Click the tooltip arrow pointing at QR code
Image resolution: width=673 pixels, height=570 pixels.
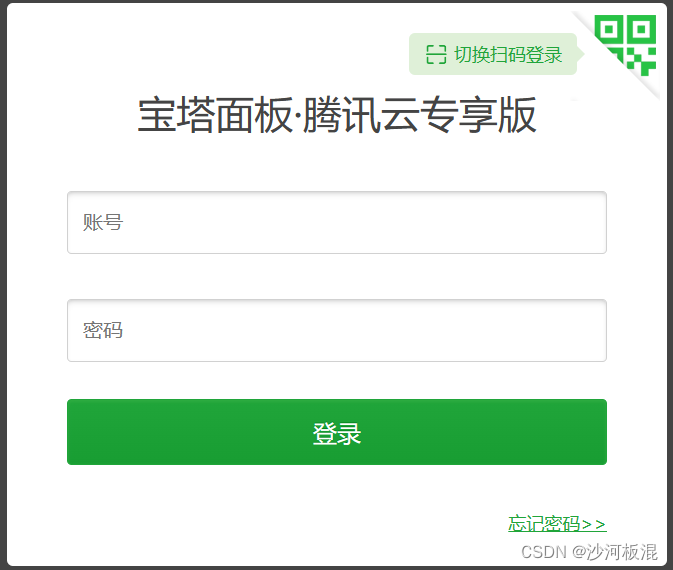click(580, 54)
